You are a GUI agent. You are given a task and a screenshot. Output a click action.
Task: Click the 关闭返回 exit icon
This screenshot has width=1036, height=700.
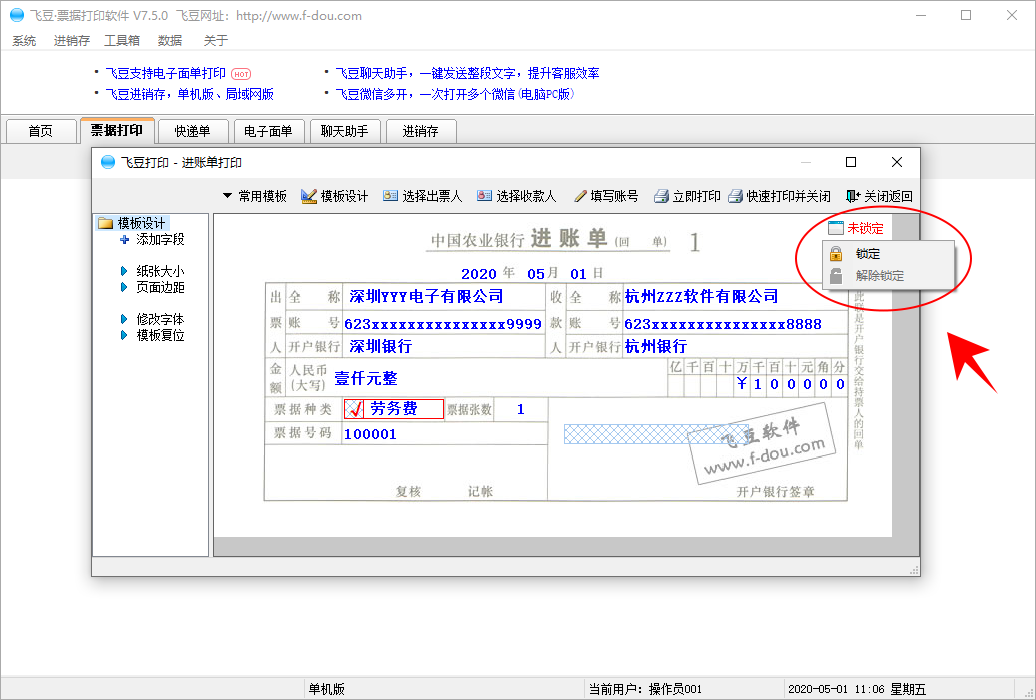[x=853, y=196]
